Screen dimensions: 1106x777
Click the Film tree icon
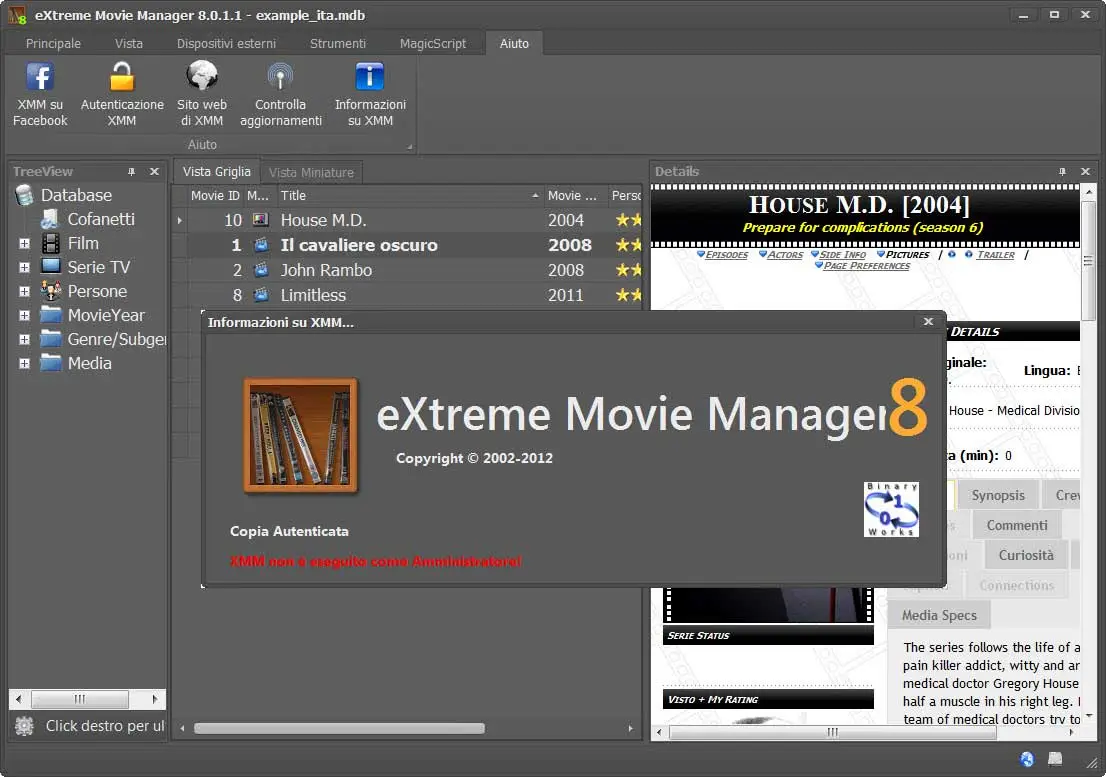pos(51,243)
